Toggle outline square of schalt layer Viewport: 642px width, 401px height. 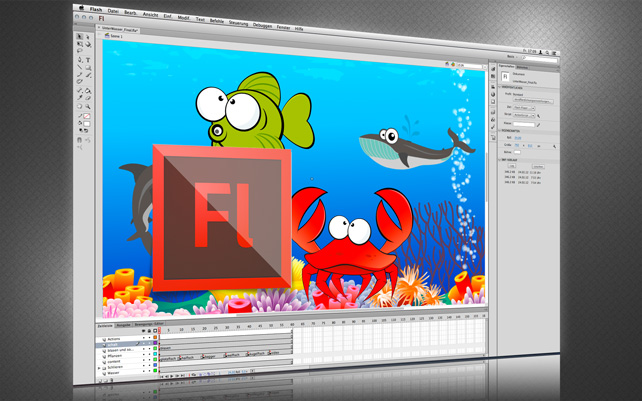pyautogui.click(x=155, y=343)
